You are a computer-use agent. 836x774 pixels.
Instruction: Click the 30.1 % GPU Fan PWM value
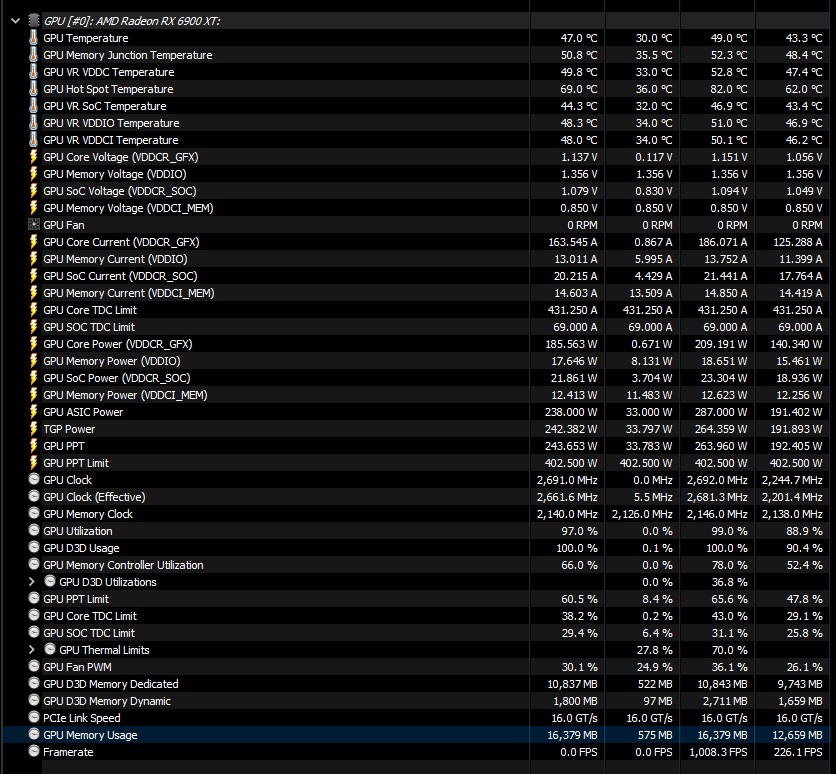pos(579,667)
